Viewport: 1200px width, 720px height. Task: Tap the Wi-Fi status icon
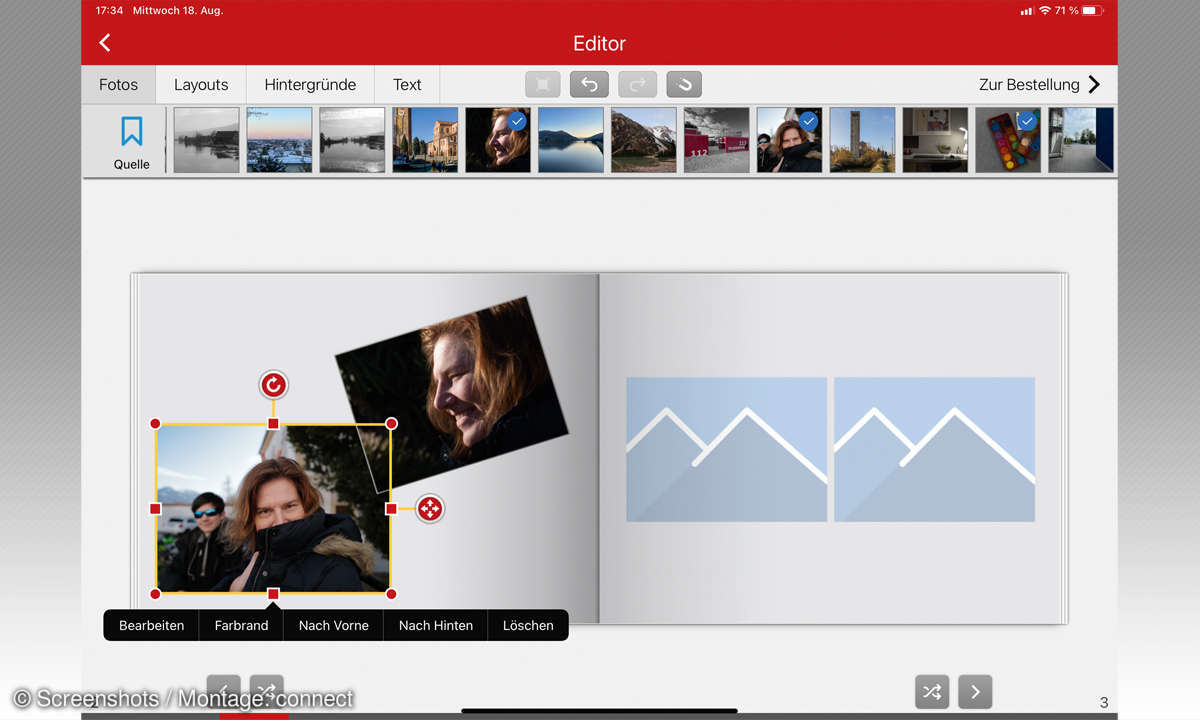[x=1045, y=10]
